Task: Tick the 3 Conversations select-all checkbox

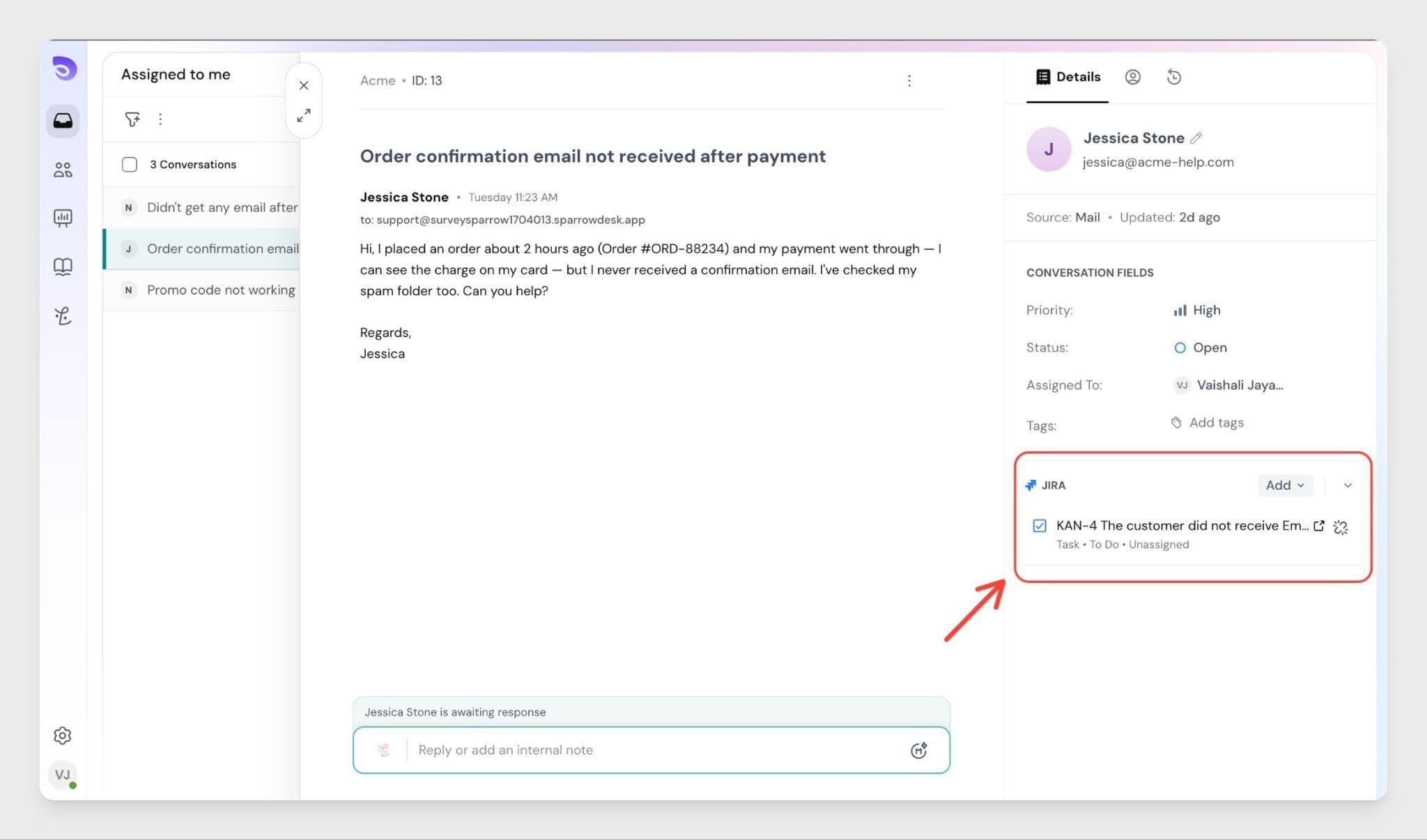Action: pos(130,164)
